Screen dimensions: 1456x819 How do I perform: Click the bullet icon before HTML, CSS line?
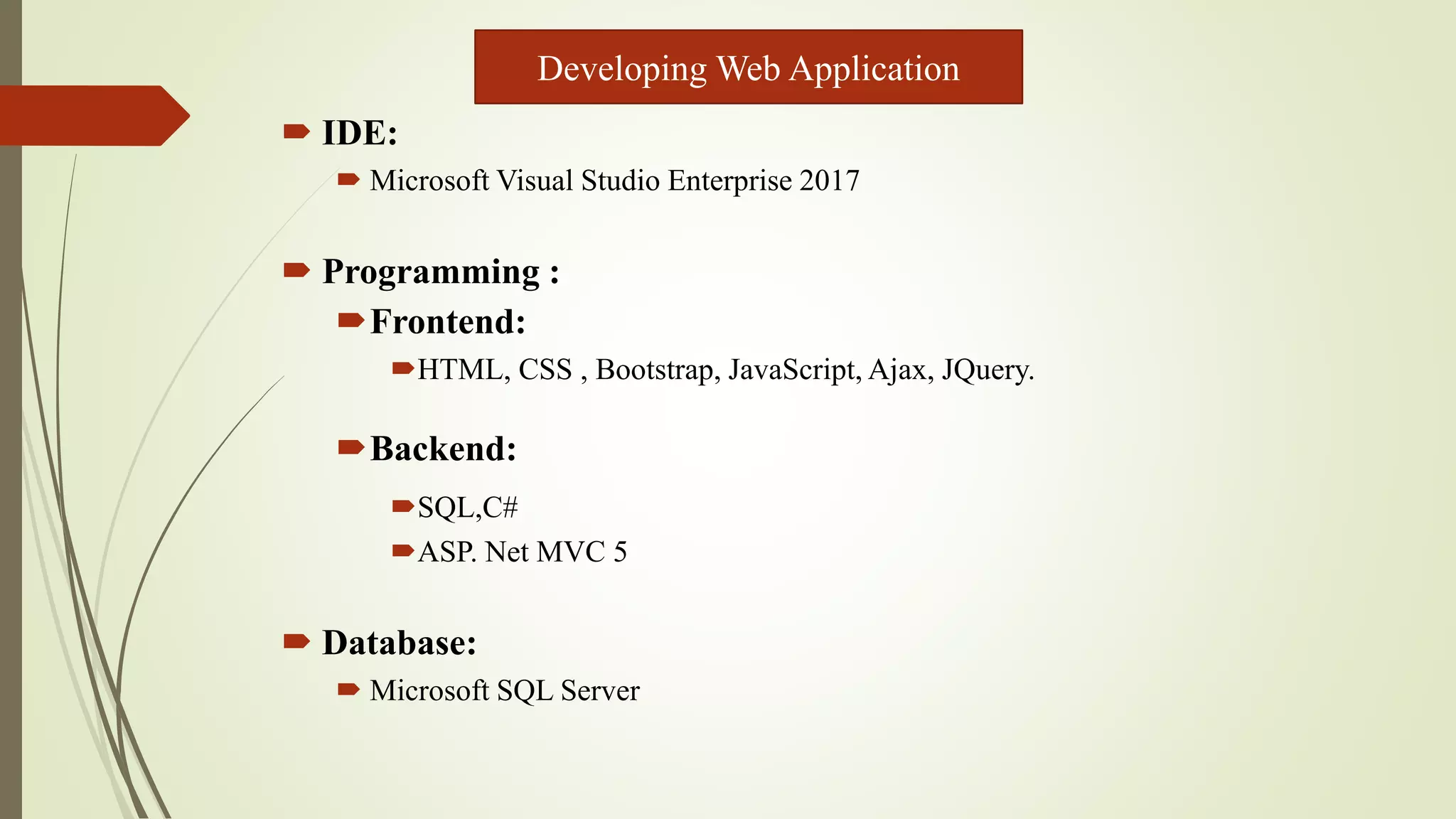[403, 368]
